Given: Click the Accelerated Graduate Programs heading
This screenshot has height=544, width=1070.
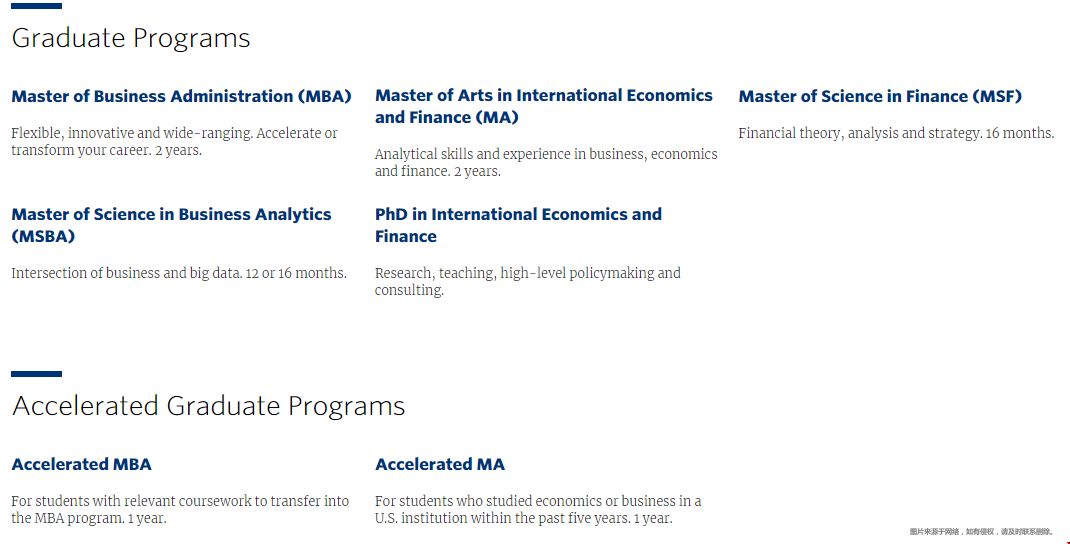Looking at the screenshot, I should pos(208,406).
